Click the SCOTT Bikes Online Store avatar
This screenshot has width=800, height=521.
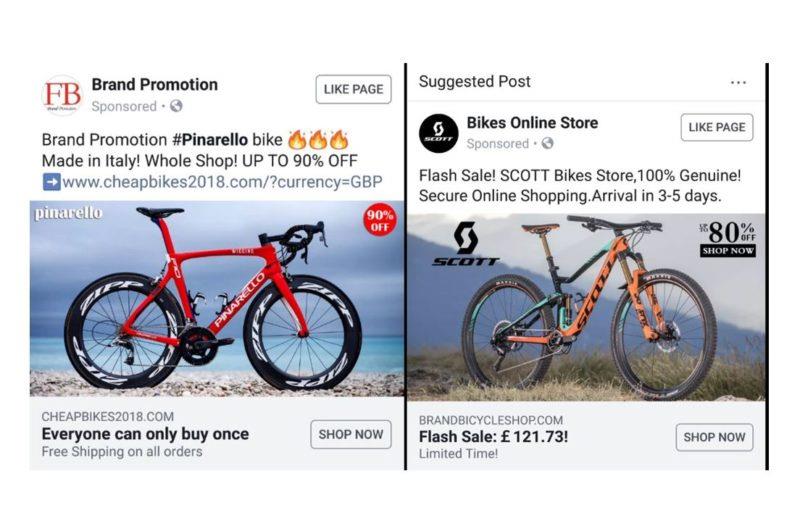[x=438, y=133]
